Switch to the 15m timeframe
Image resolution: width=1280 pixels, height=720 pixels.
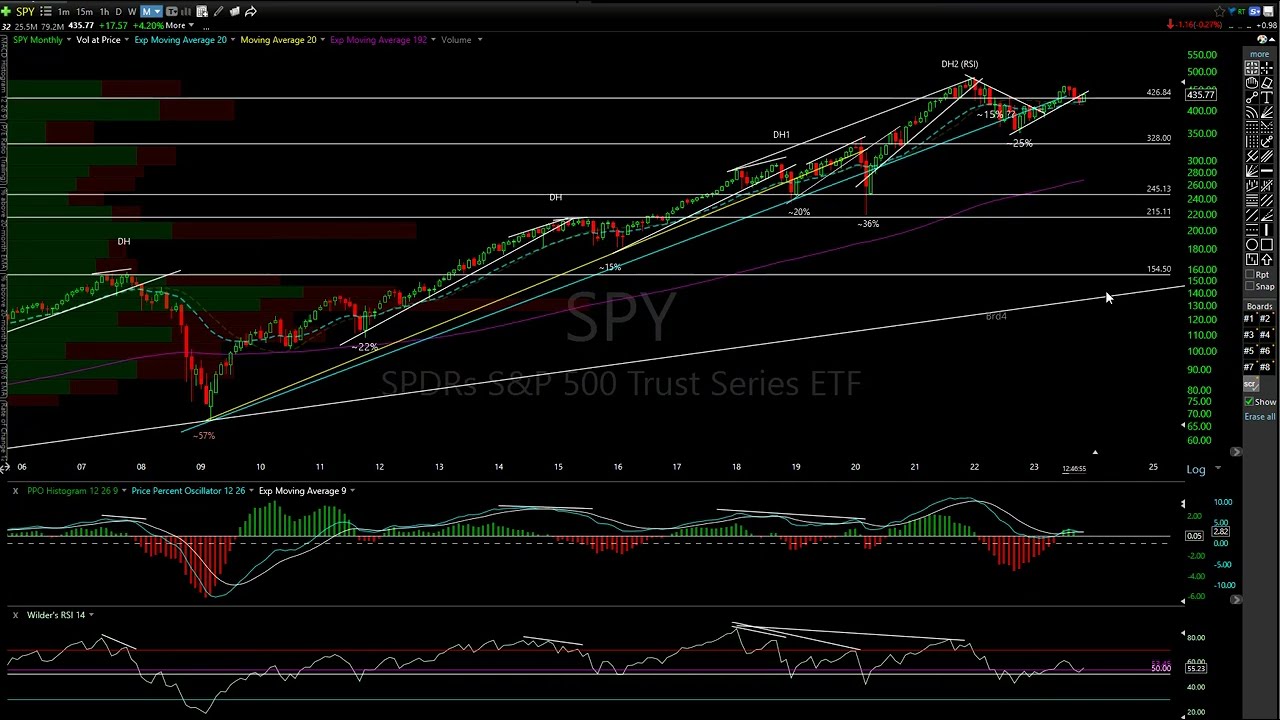84,11
